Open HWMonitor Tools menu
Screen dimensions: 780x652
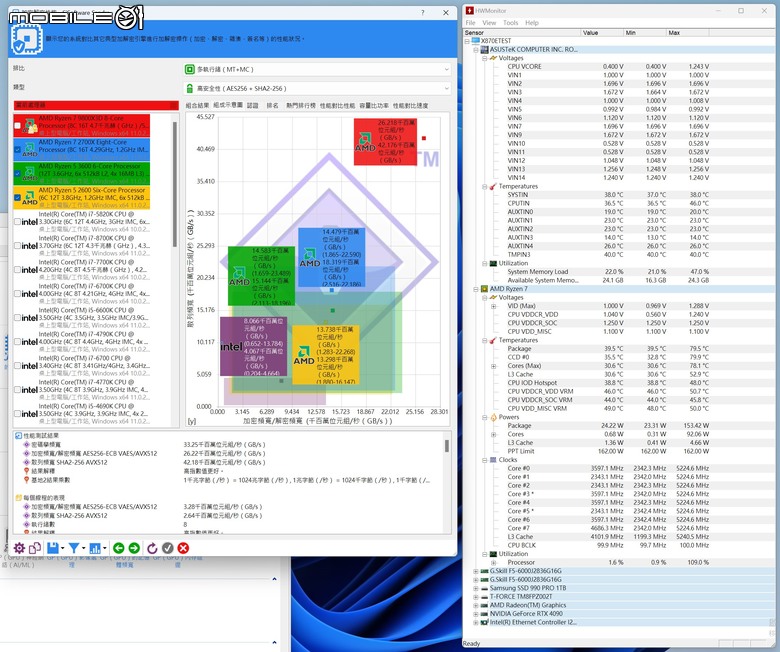[x=510, y=23]
